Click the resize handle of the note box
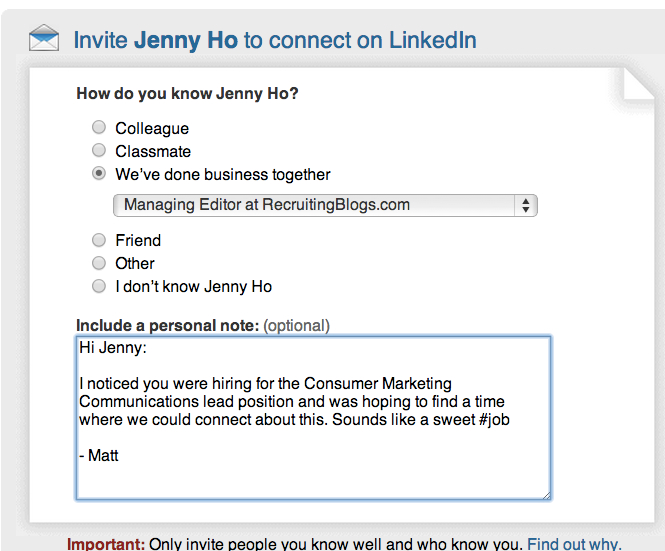Screen dimensions: 665x551 point(545,494)
